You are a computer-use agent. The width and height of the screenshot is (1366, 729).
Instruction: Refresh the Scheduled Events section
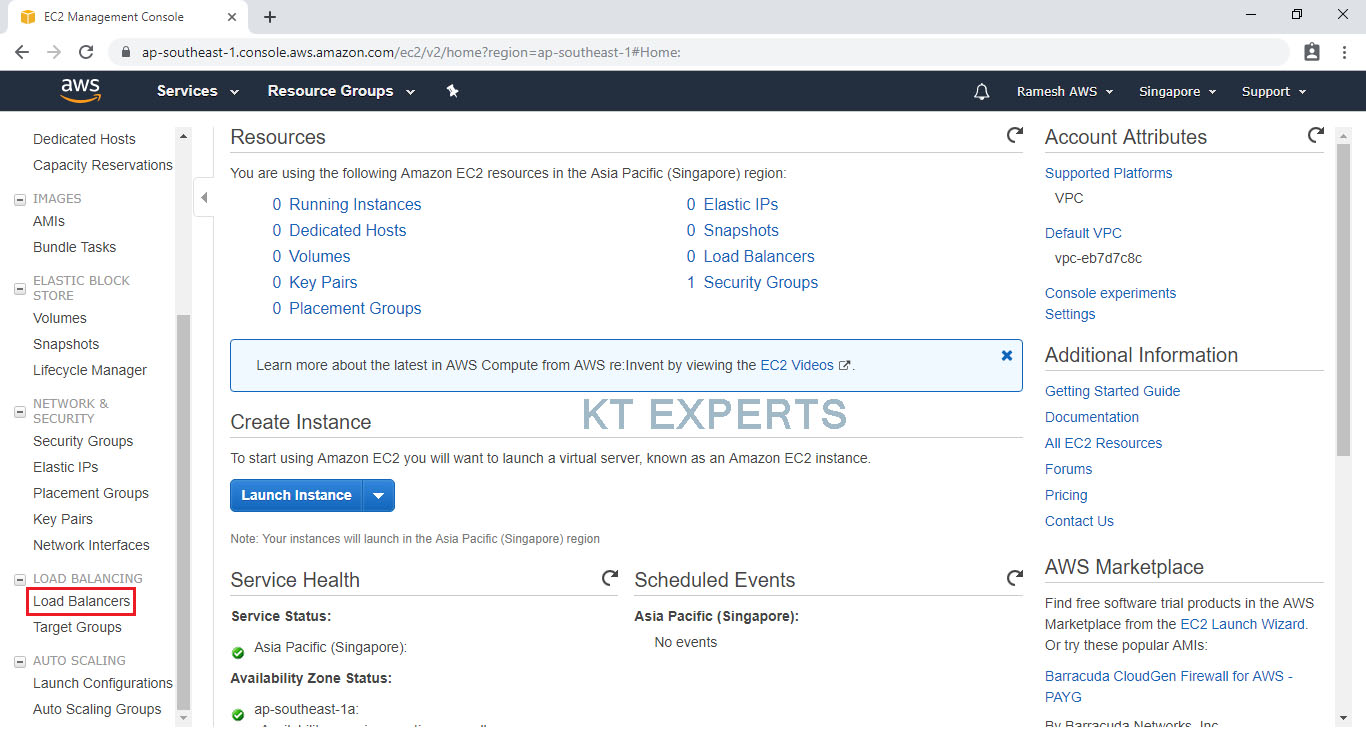tap(1014, 578)
